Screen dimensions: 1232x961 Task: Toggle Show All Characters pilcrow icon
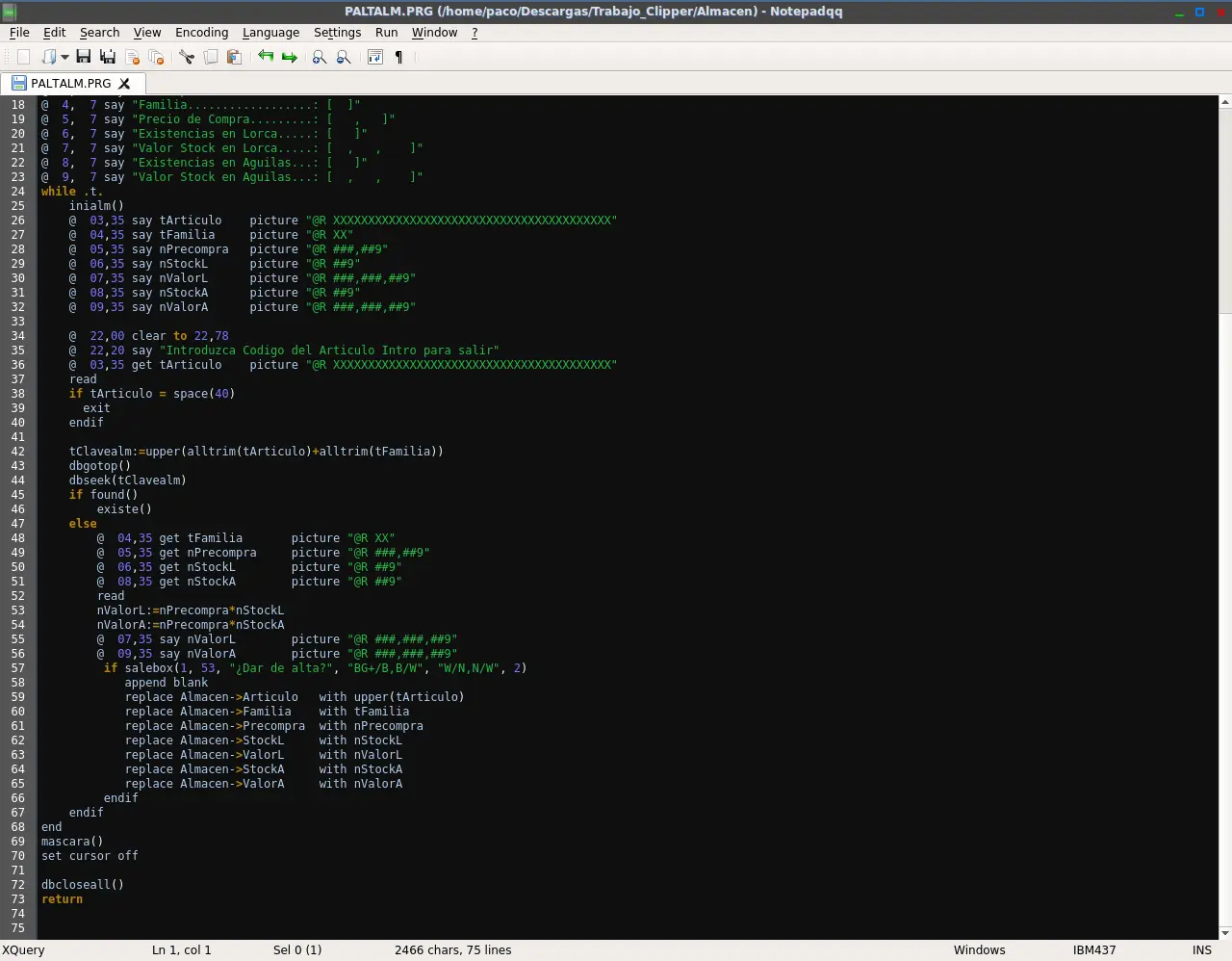398,57
